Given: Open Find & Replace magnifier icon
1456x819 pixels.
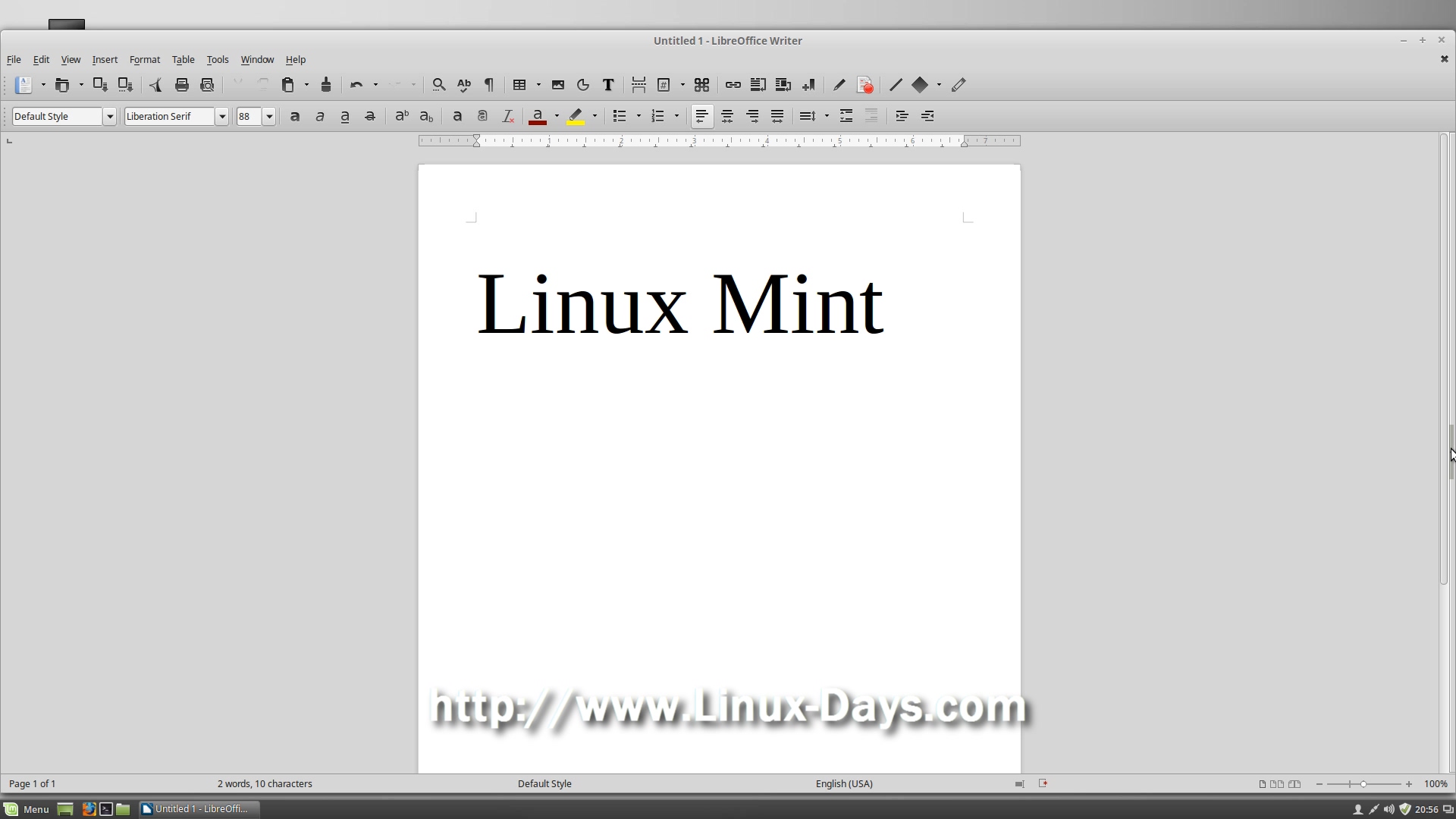Looking at the screenshot, I should pyautogui.click(x=438, y=85).
